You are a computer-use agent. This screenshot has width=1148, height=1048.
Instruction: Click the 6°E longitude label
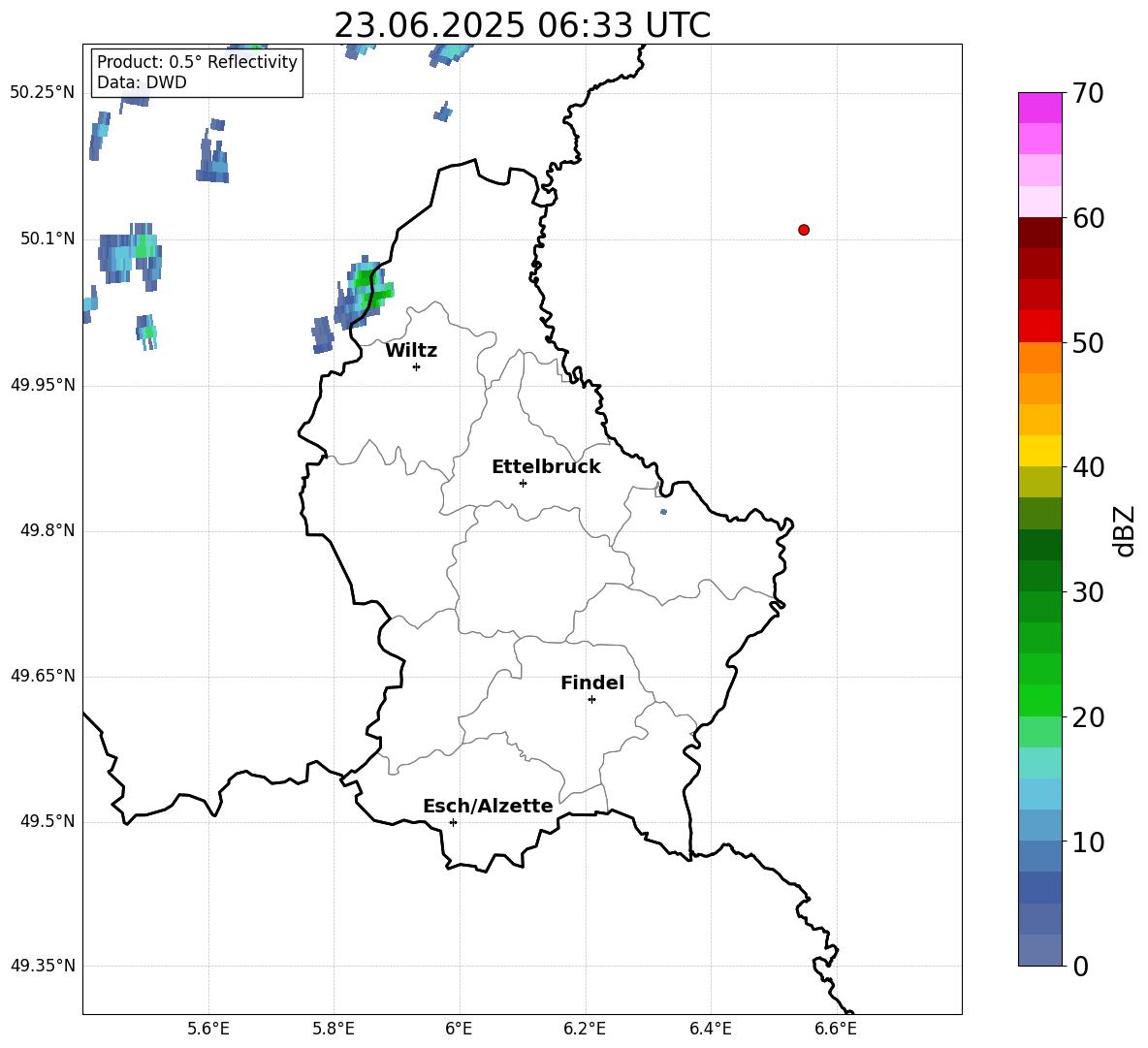pos(459,1029)
